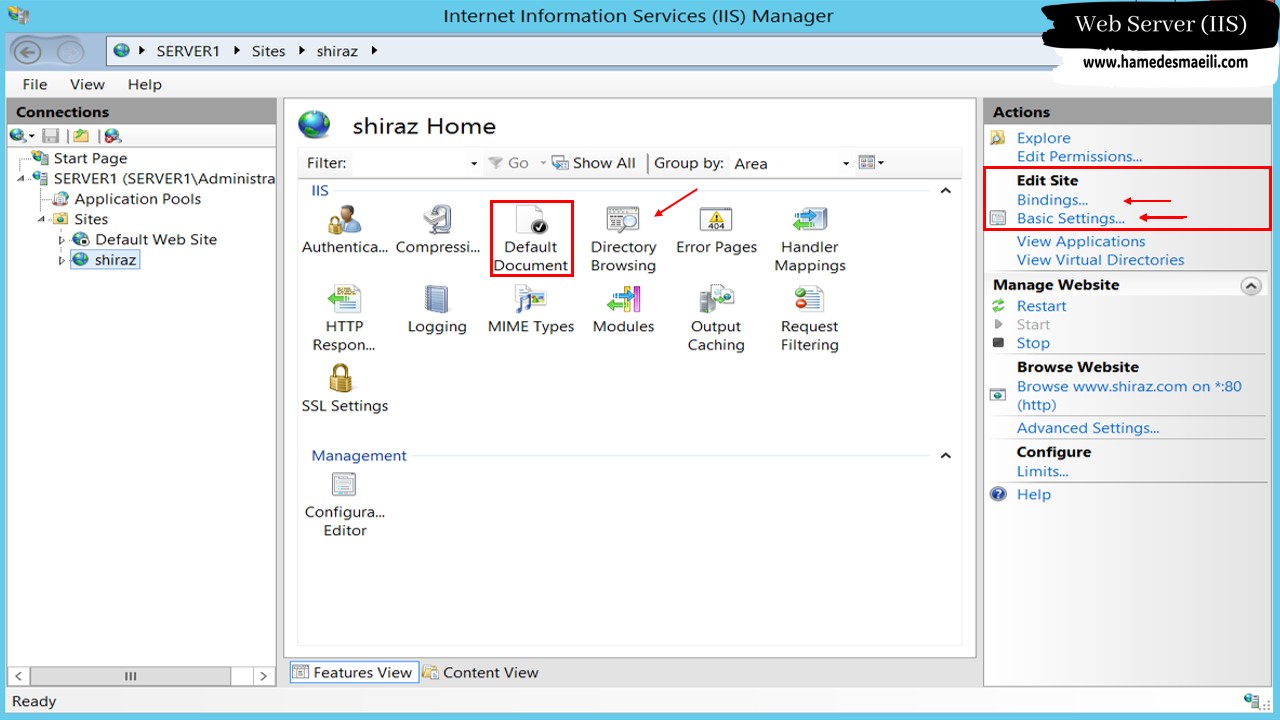The height and width of the screenshot is (720, 1280).
Task: Open the File menu
Action: point(35,84)
